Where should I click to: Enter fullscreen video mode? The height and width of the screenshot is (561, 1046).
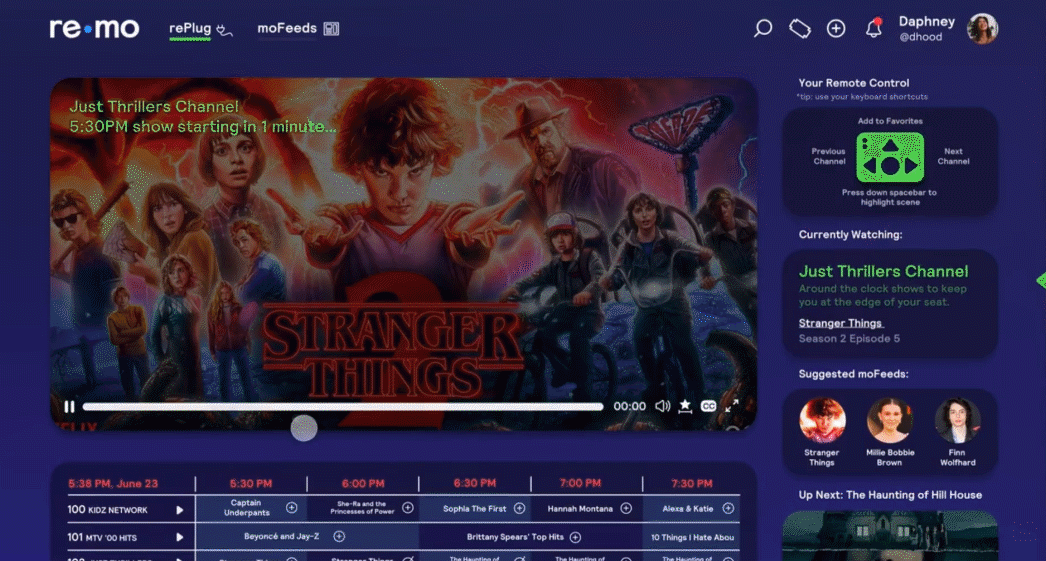pyautogui.click(x=732, y=406)
